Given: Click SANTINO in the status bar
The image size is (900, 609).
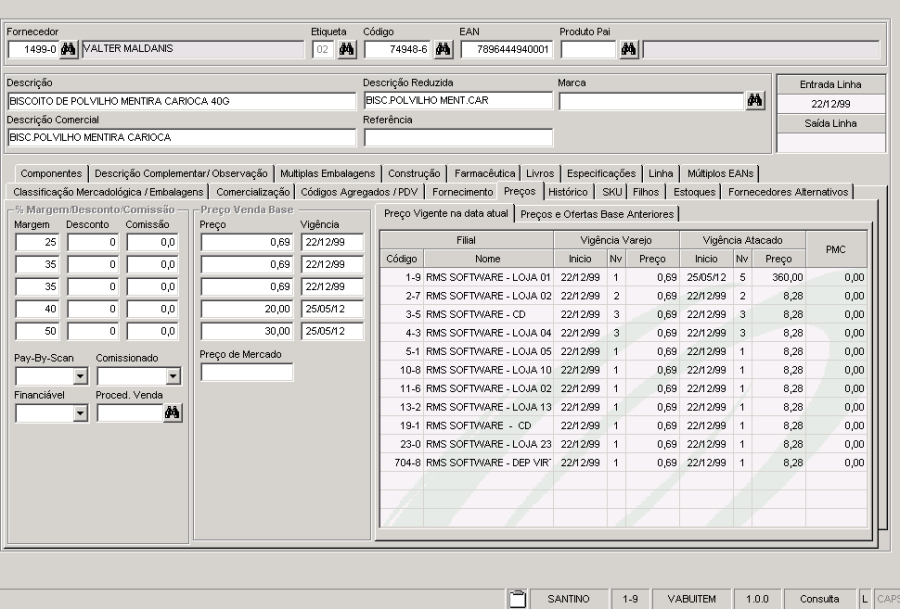Looking at the screenshot, I should pyautogui.click(x=568, y=599).
